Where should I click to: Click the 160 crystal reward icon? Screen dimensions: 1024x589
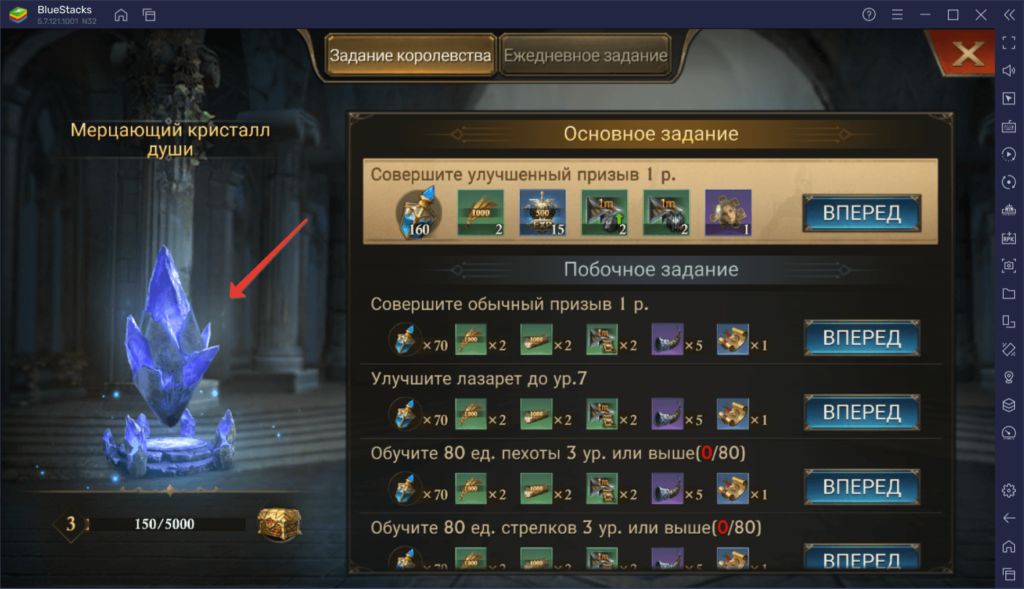[419, 213]
